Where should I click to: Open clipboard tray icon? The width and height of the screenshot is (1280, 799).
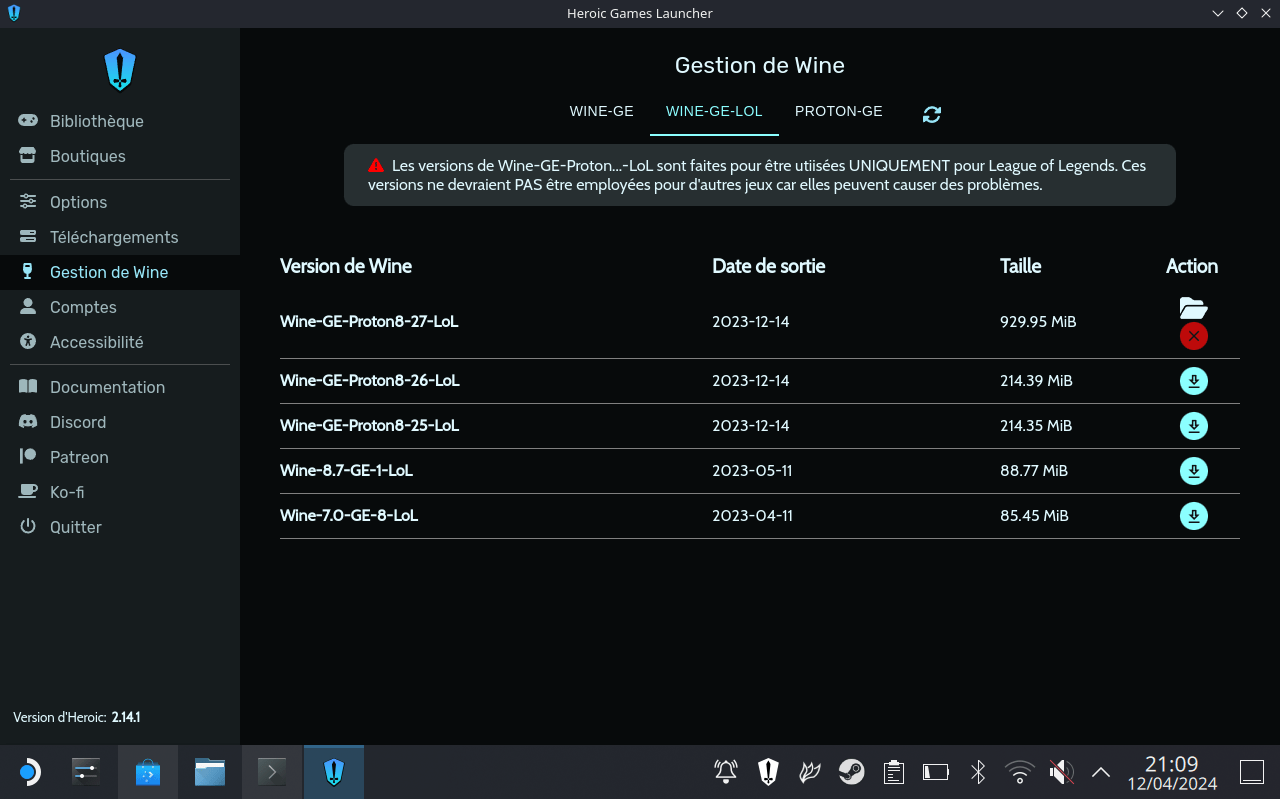click(894, 772)
